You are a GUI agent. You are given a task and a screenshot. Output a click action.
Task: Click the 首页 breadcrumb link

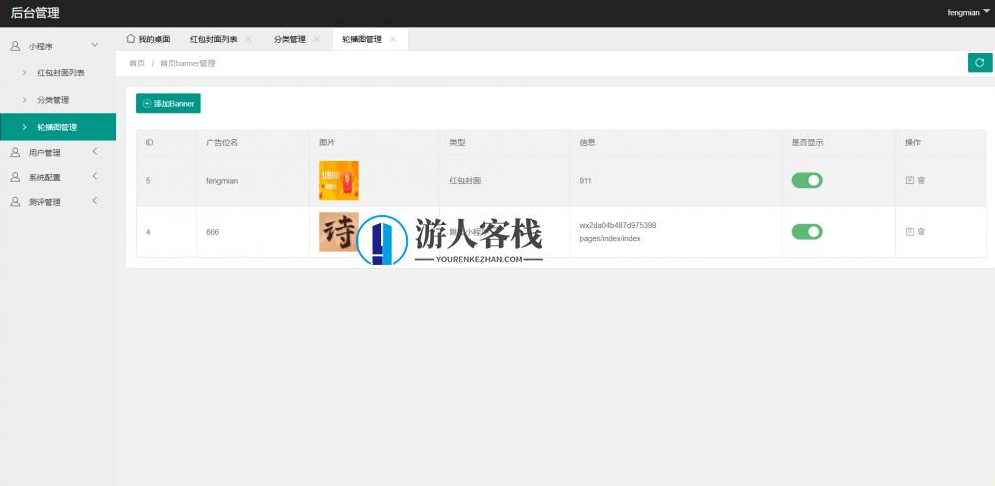click(x=136, y=63)
